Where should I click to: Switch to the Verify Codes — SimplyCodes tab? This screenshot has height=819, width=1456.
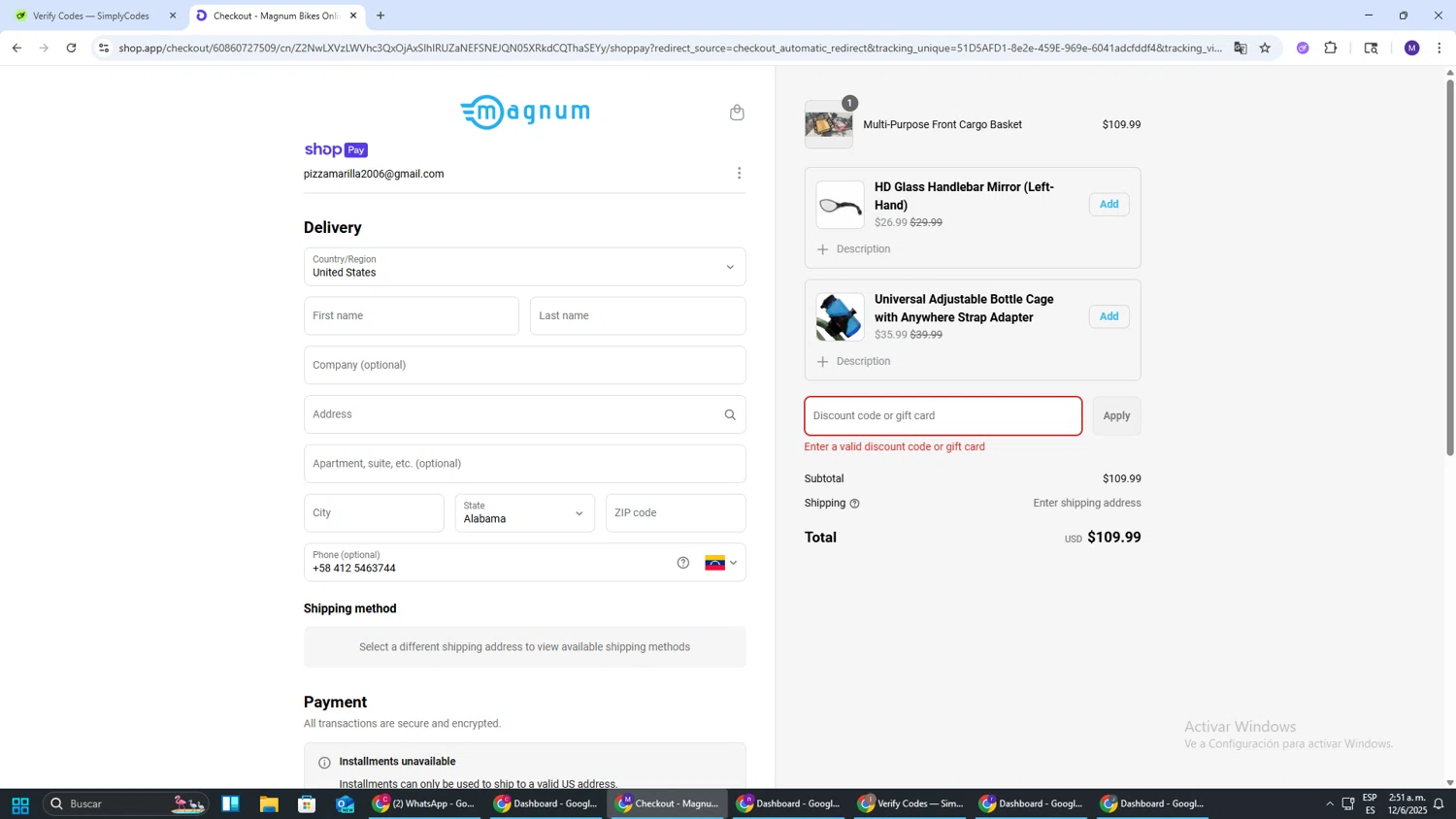point(91,16)
